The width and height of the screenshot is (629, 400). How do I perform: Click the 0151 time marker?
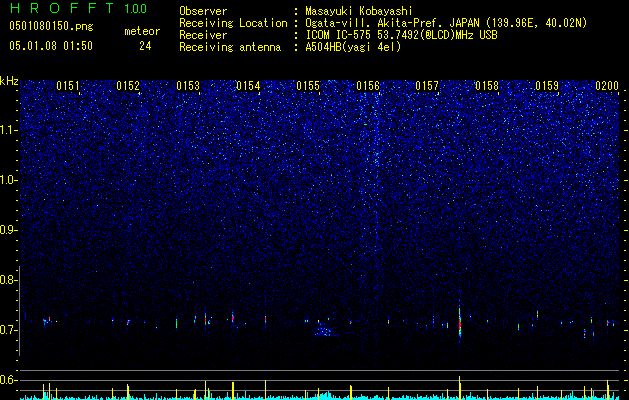[68, 85]
